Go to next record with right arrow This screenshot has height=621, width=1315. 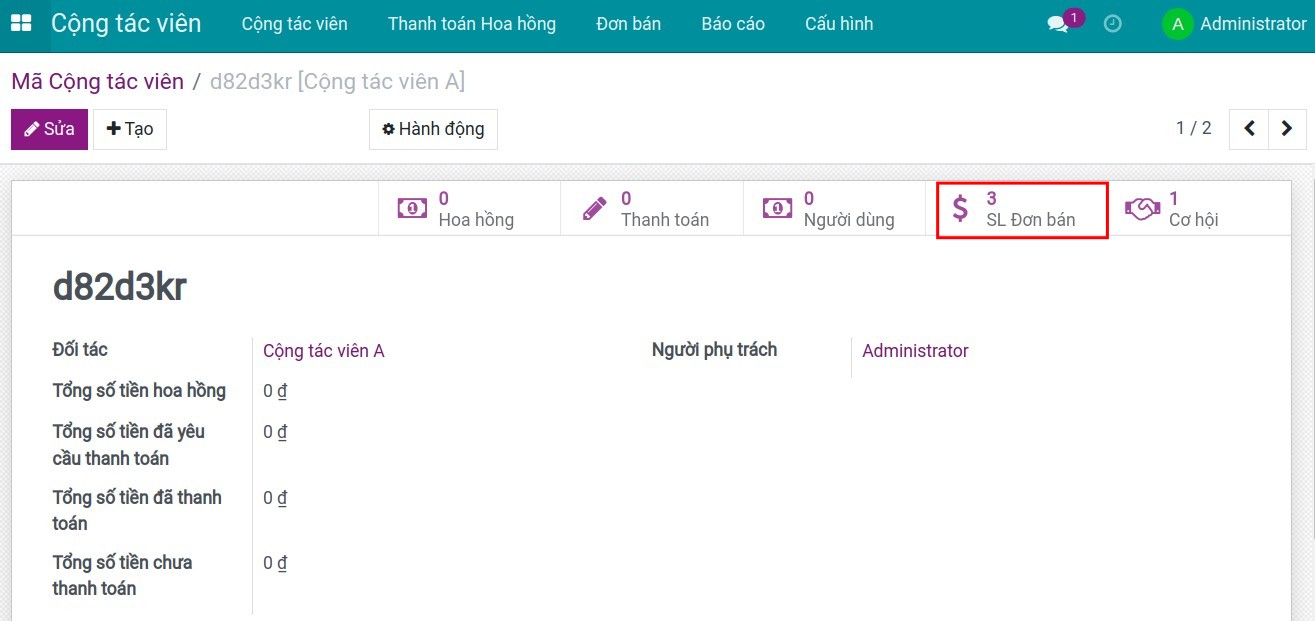coord(1288,128)
